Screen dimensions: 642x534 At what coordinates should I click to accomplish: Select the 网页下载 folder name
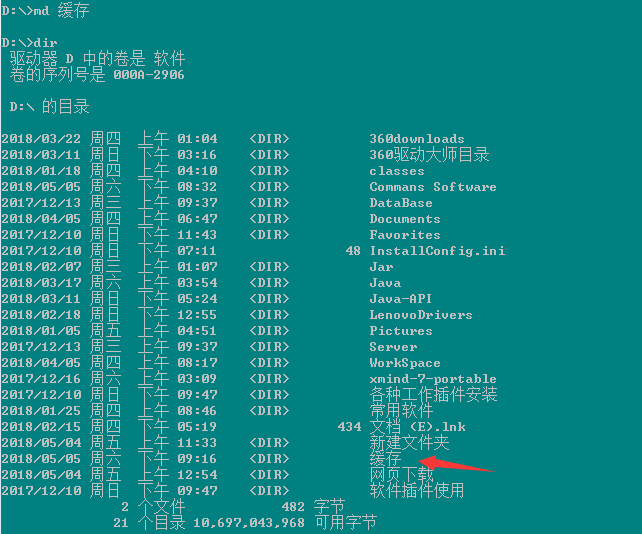click(401, 474)
